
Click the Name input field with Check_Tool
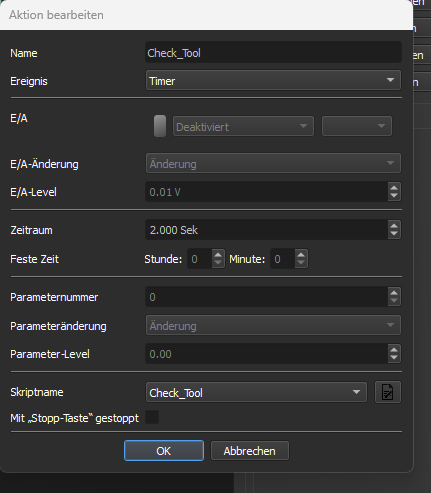coord(273,52)
